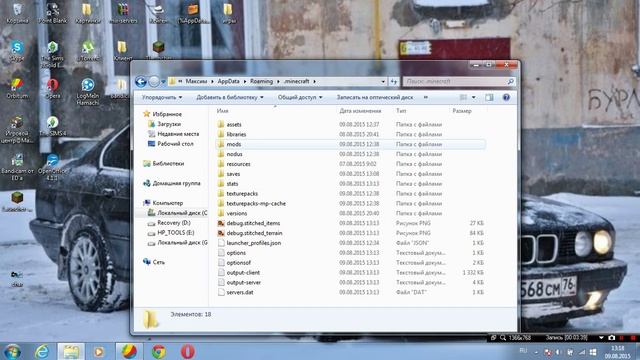Select Roaming in address breadcrumb
640x360 pixels.
261,82
